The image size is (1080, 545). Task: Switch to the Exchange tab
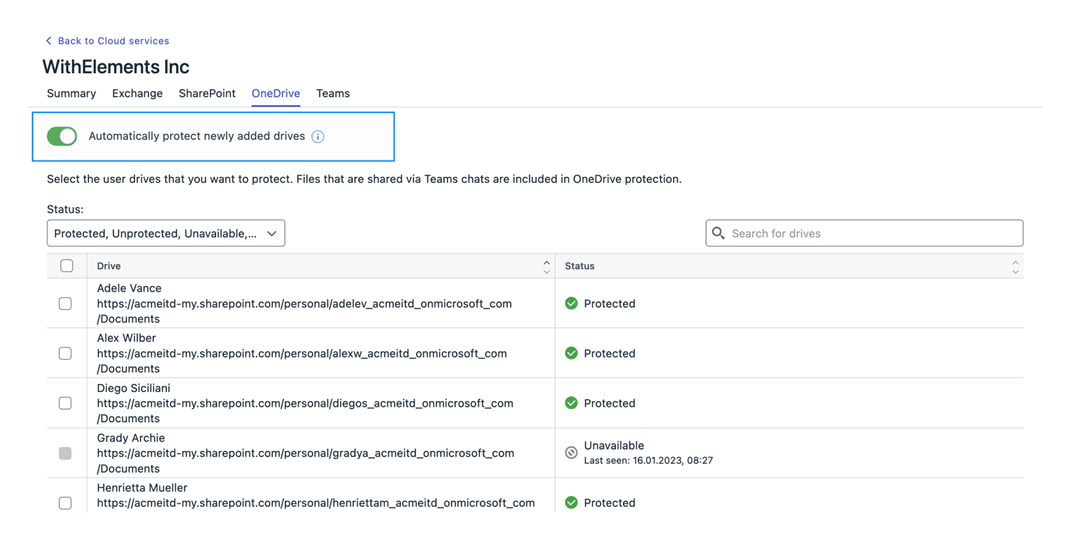[x=138, y=94]
